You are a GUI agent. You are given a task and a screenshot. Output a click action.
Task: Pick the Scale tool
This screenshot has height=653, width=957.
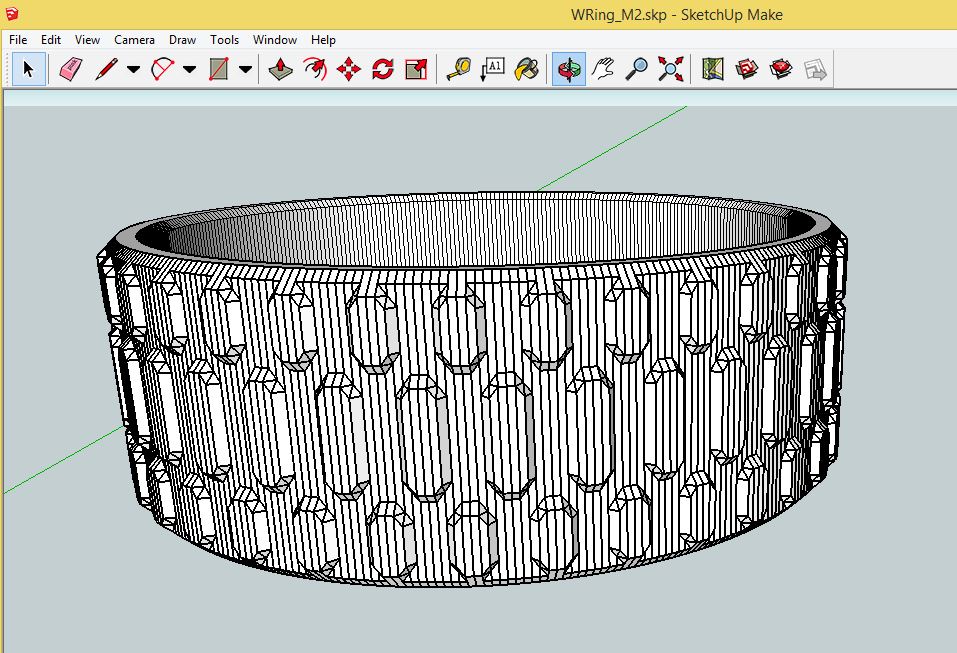point(416,69)
